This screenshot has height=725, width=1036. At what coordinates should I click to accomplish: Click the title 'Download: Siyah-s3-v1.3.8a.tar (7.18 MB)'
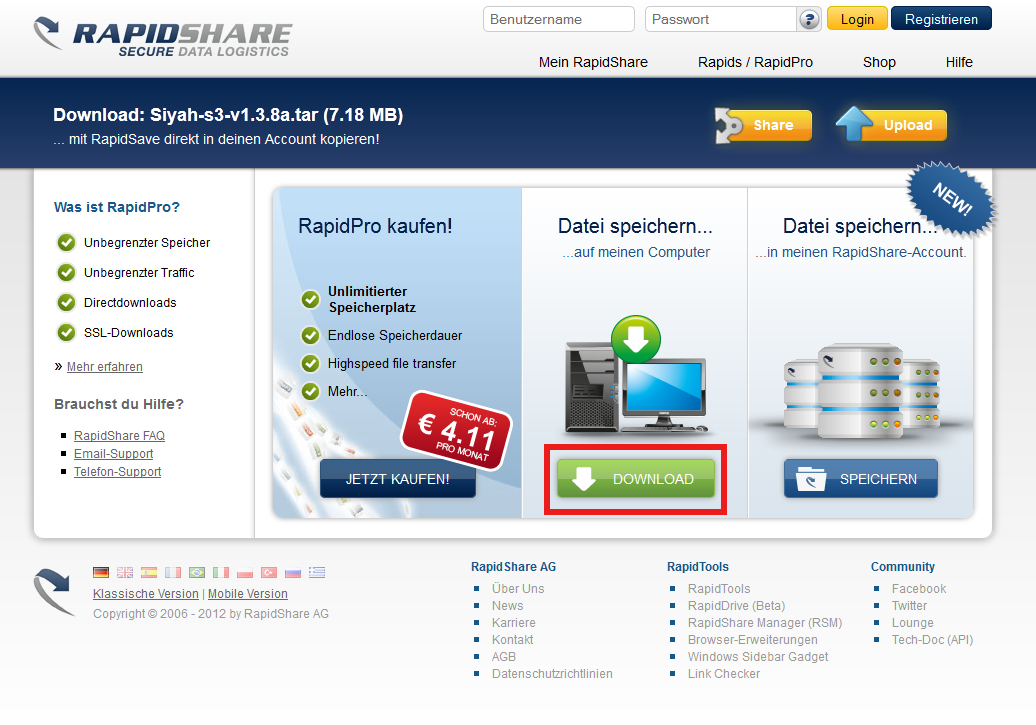(x=228, y=115)
